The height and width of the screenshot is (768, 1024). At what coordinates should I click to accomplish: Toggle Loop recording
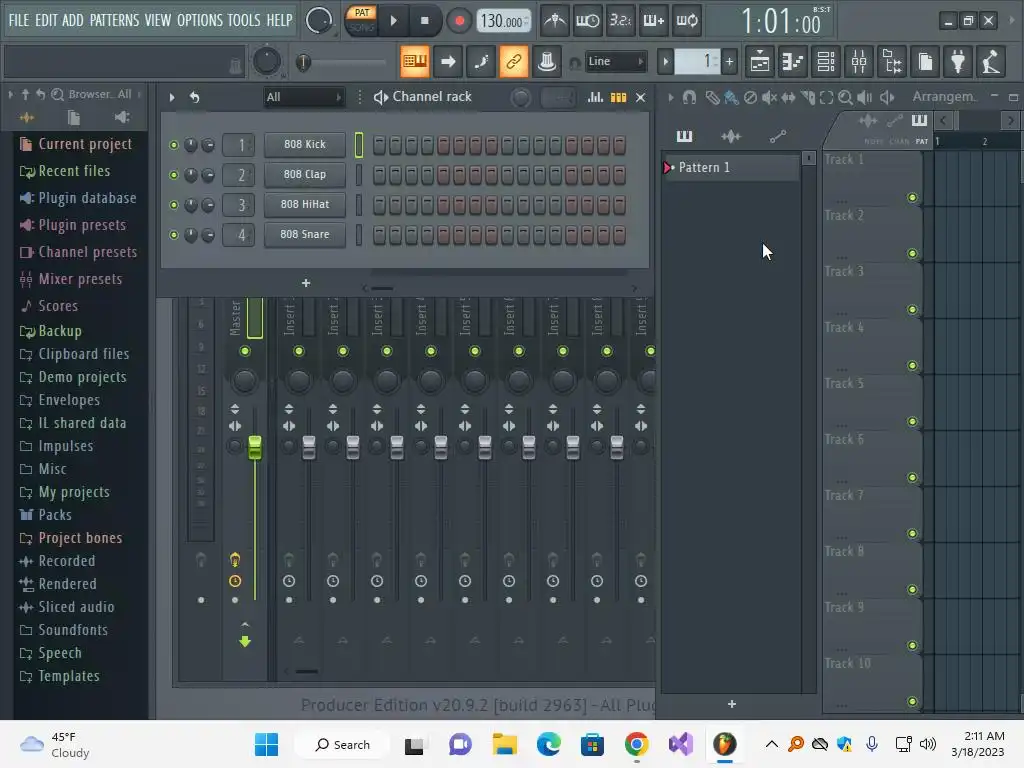tap(687, 21)
